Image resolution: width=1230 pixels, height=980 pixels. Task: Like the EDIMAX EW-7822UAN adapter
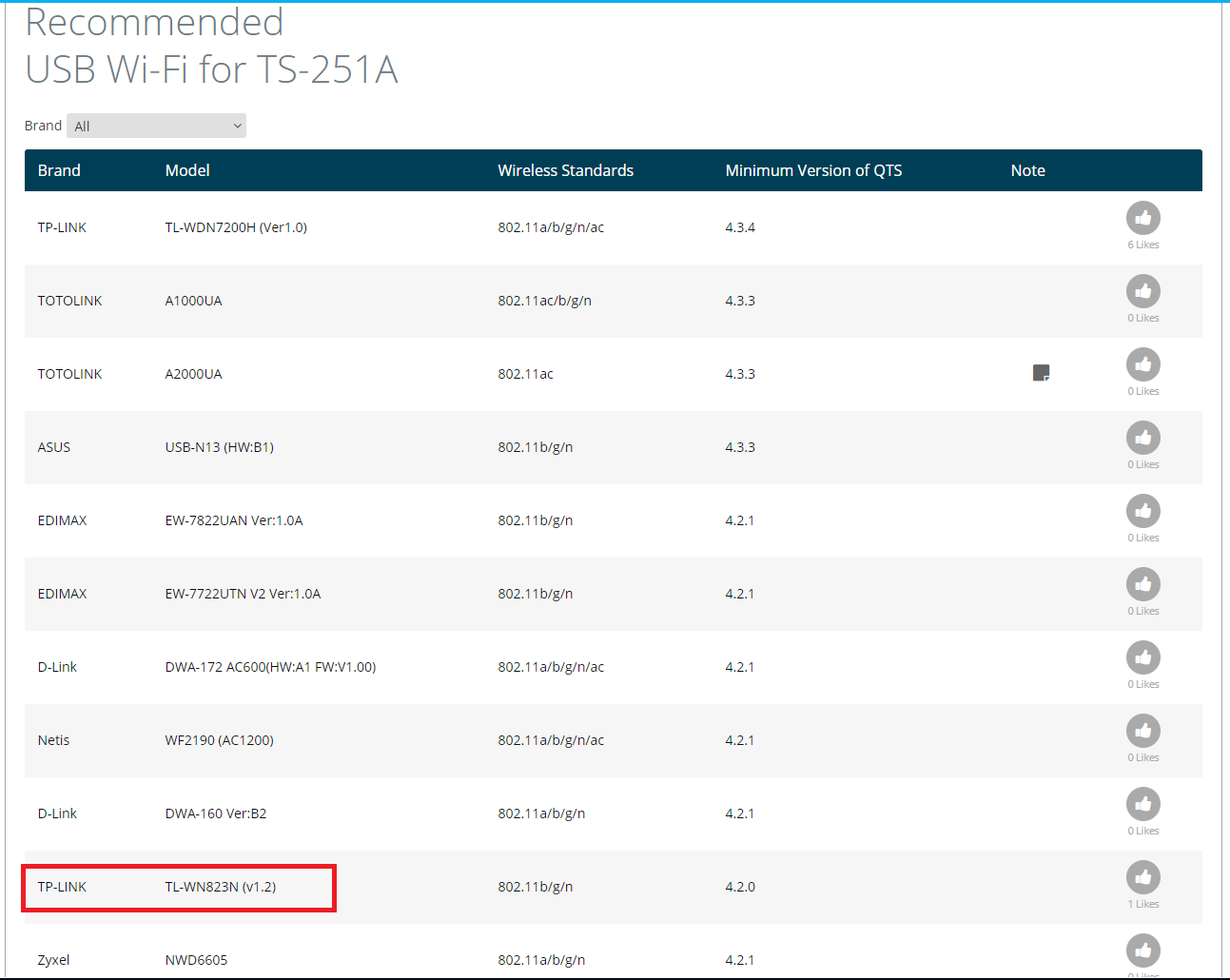(x=1142, y=511)
